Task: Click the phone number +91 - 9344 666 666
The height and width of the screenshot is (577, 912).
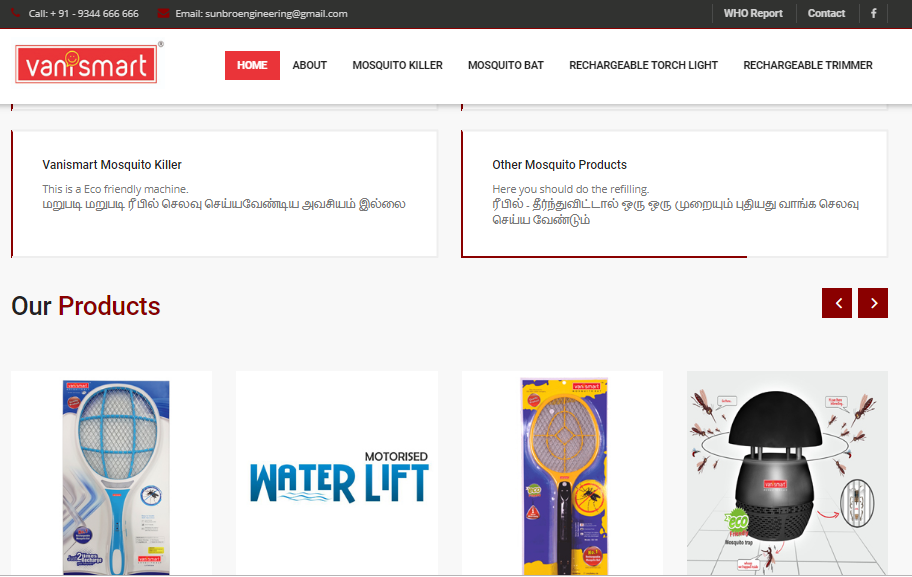Action: (x=95, y=13)
